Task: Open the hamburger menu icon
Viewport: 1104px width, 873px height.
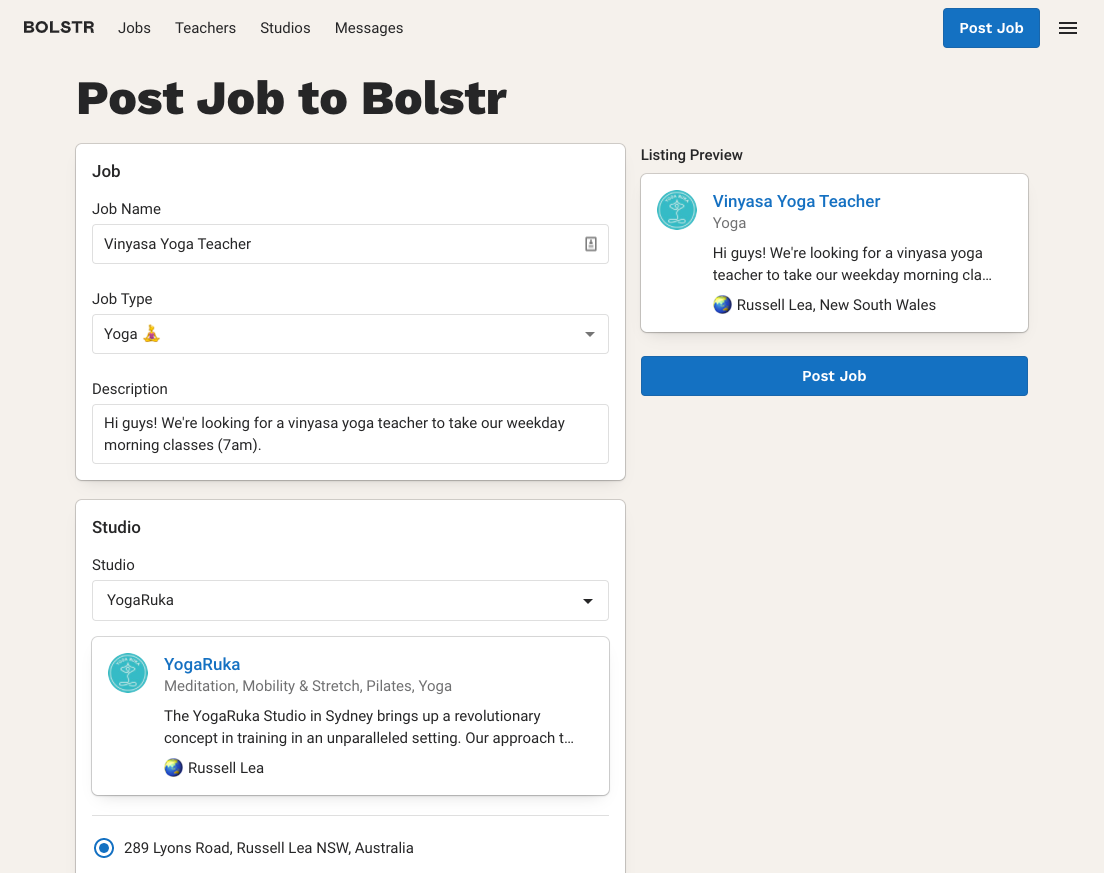Action: [1068, 28]
